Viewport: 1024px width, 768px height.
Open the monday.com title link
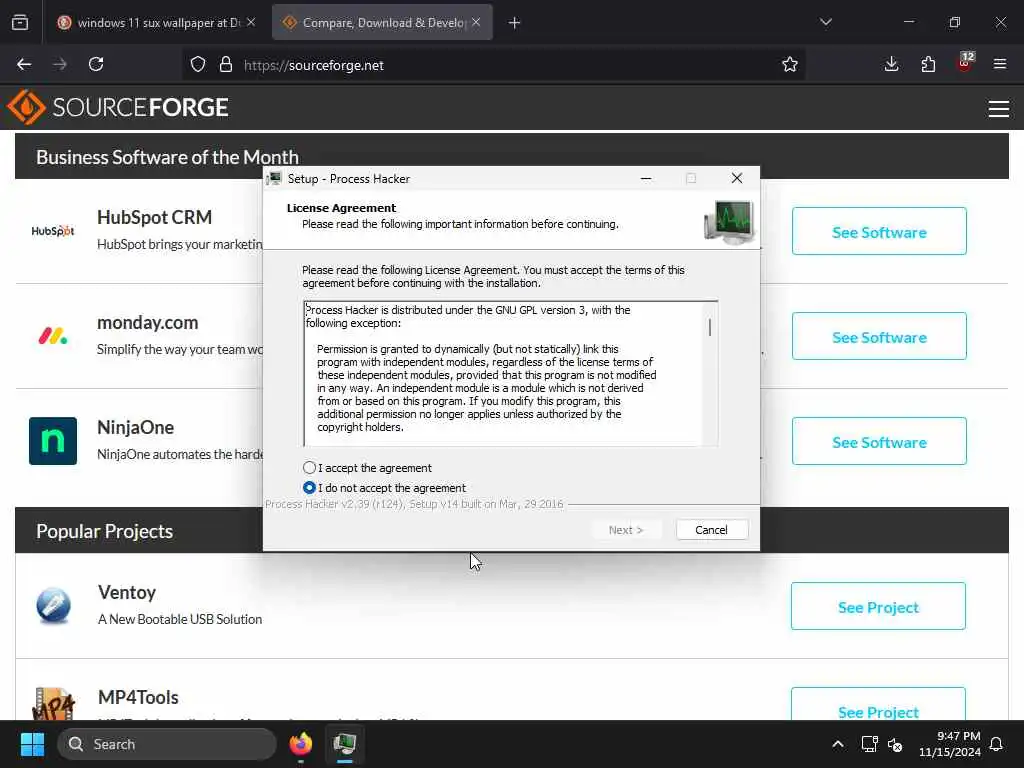pyautogui.click(x=148, y=323)
